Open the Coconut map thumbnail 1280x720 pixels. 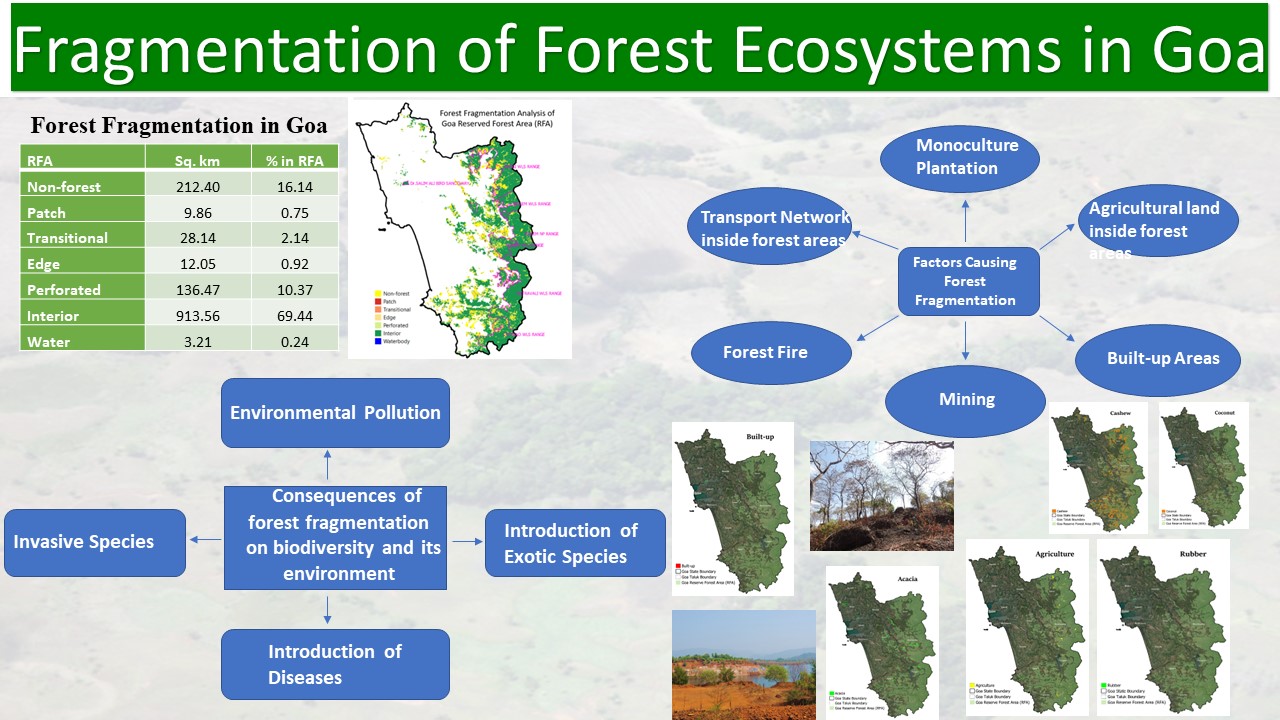[1203, 466]
